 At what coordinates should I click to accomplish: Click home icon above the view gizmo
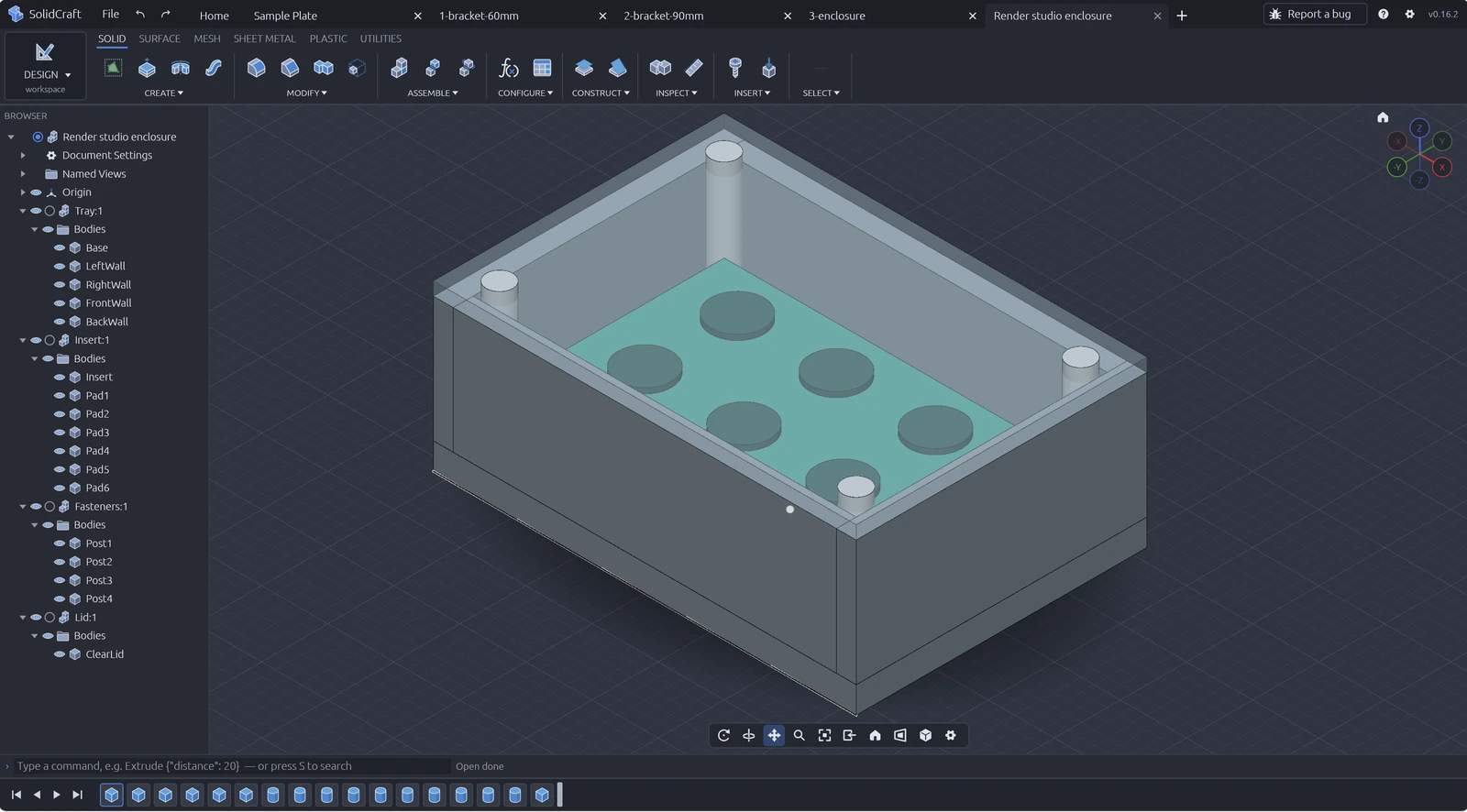[x=1383, y=117]
